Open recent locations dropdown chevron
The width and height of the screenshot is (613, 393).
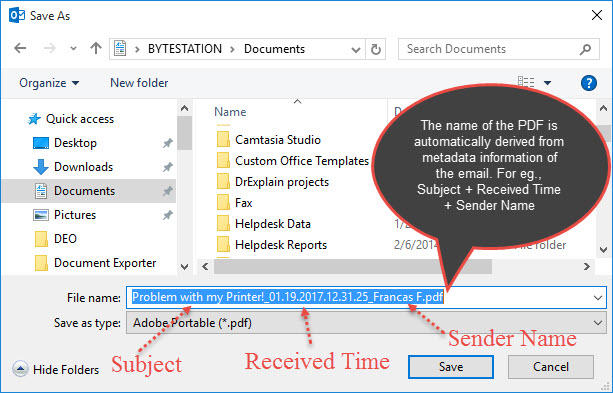click(73, 49)
